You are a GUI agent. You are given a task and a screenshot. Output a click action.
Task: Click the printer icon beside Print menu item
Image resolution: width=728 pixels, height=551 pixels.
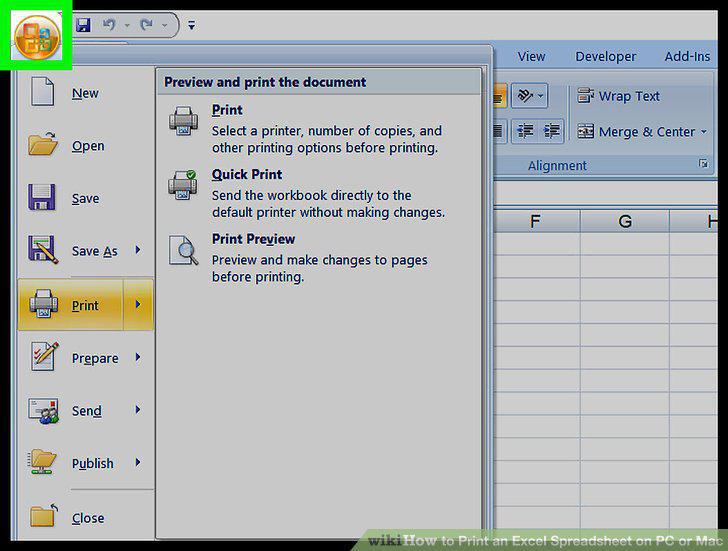click(x=44, y=304)
